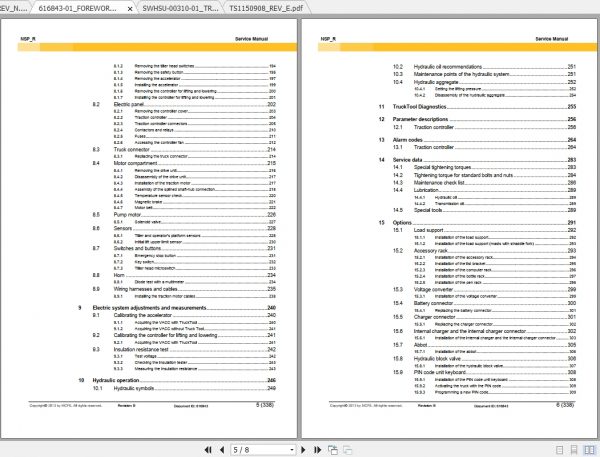Click TOC entry 15.8 Hydraulic block valve

pos(484,359)
